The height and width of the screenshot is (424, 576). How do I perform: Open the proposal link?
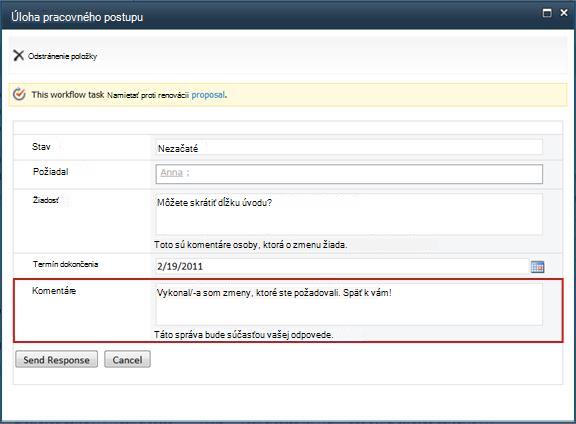pos(208,95)
